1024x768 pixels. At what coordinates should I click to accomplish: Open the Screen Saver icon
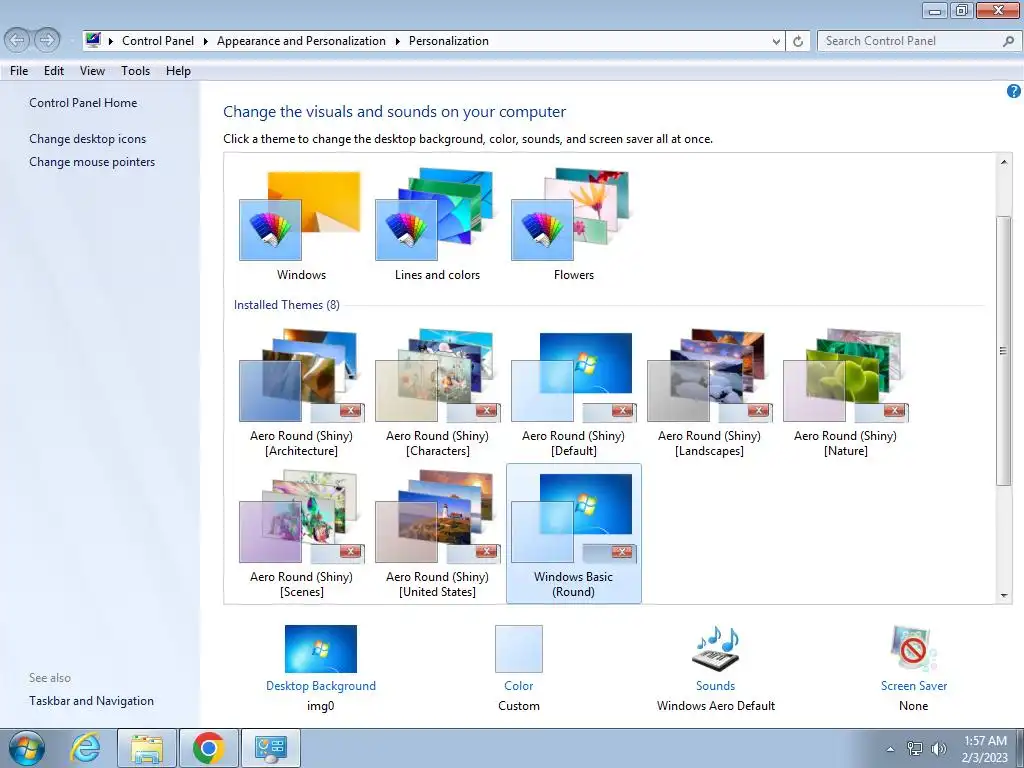(914, 648)
